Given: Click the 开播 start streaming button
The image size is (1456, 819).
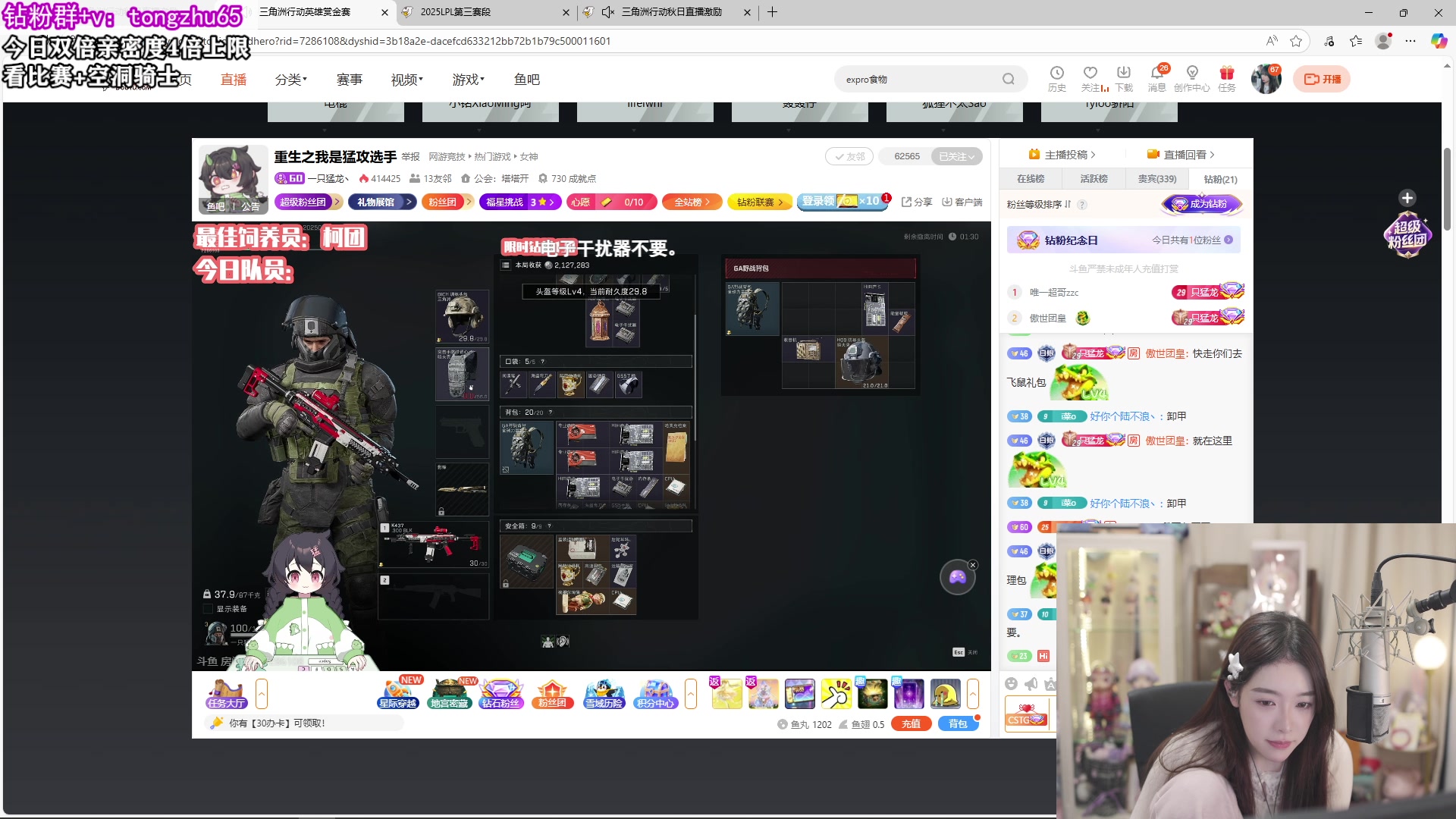Looking at the screenshot, I should point(1322,79).
